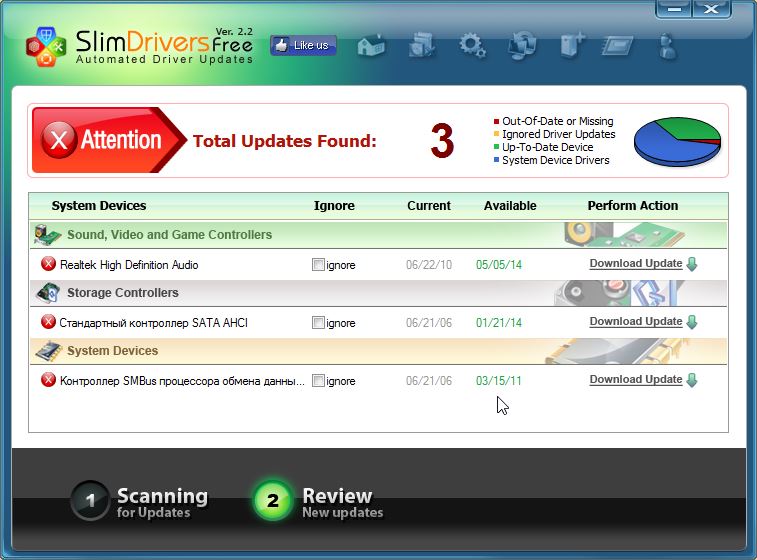Click available date 03/15/11

click(499, 380)
